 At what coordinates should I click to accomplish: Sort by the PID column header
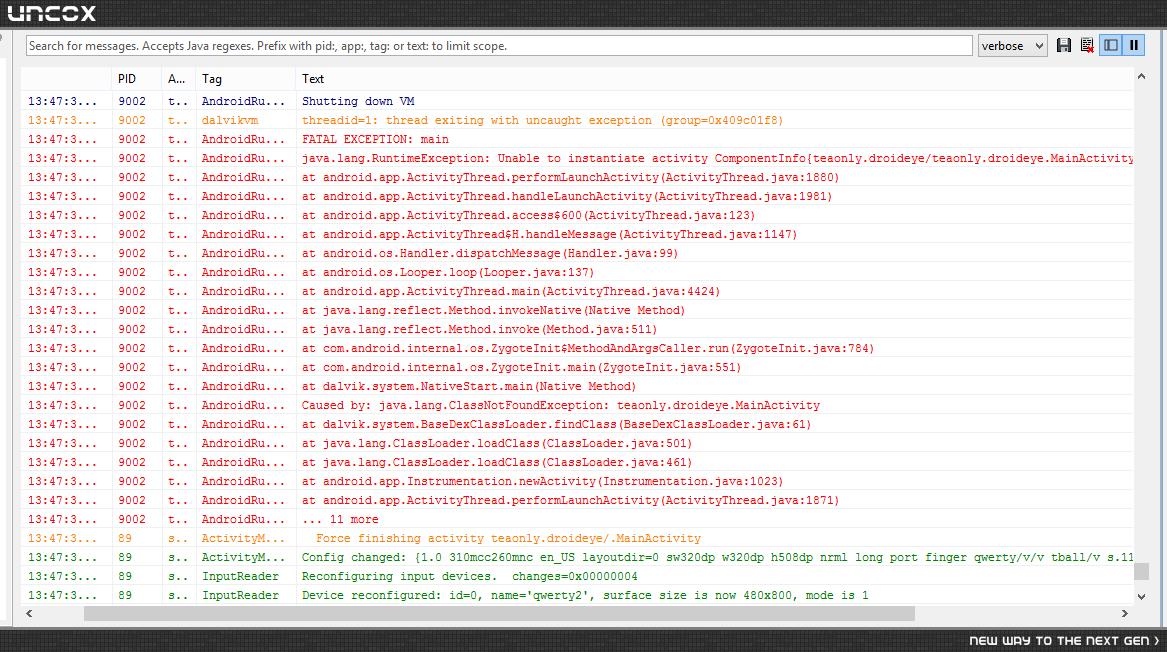coord(136,79)
